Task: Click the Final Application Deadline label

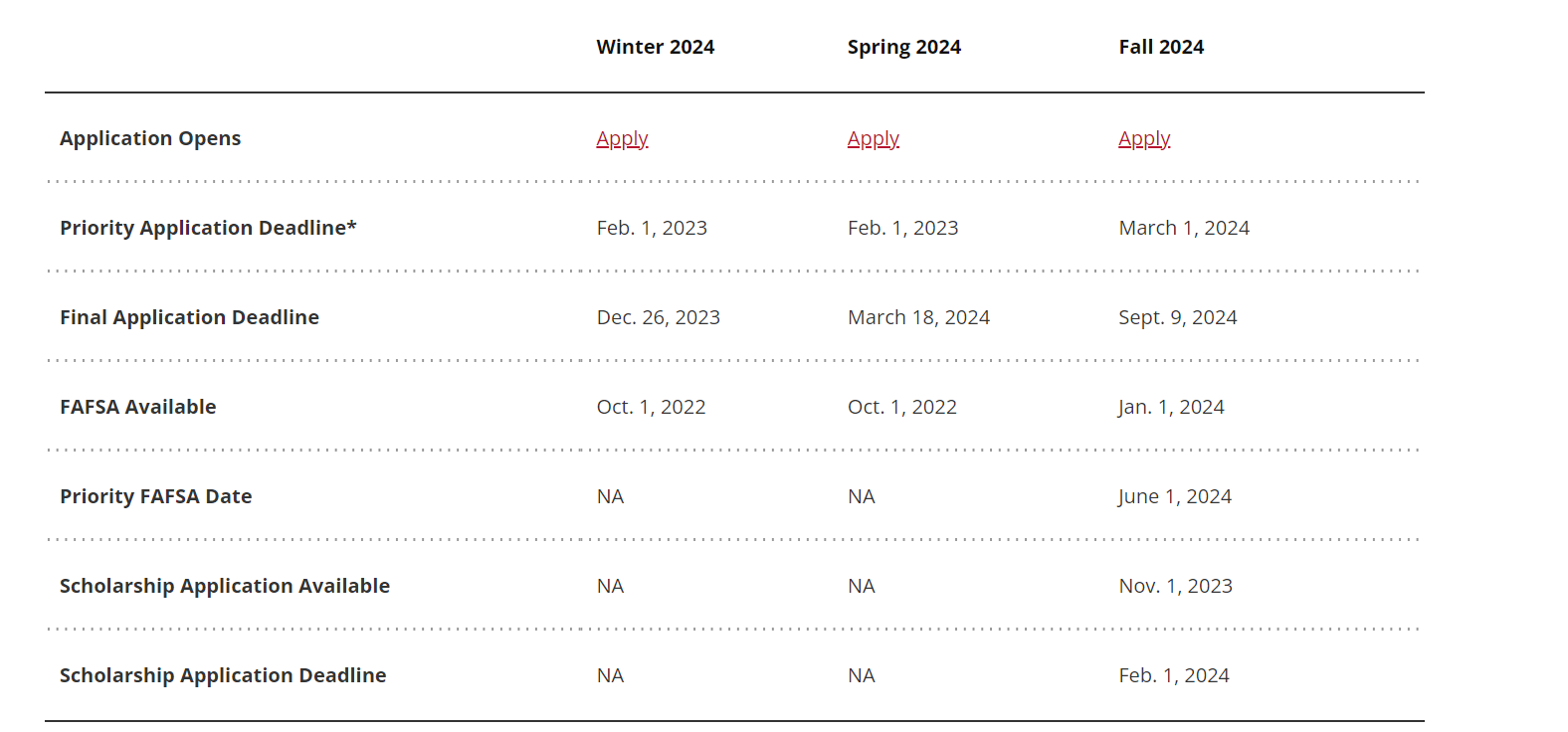Action: pos(189,317)
